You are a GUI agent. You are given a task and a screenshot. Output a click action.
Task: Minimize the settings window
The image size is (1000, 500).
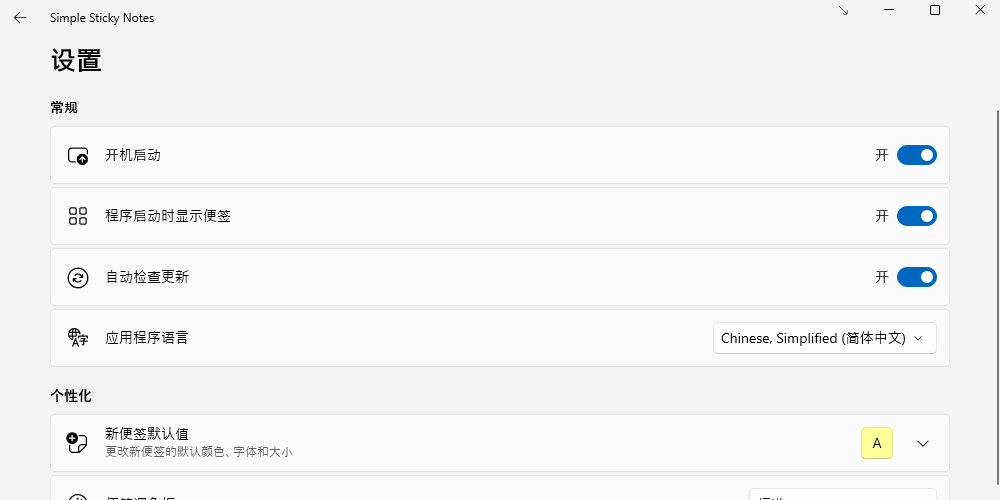tap(889, 10)
